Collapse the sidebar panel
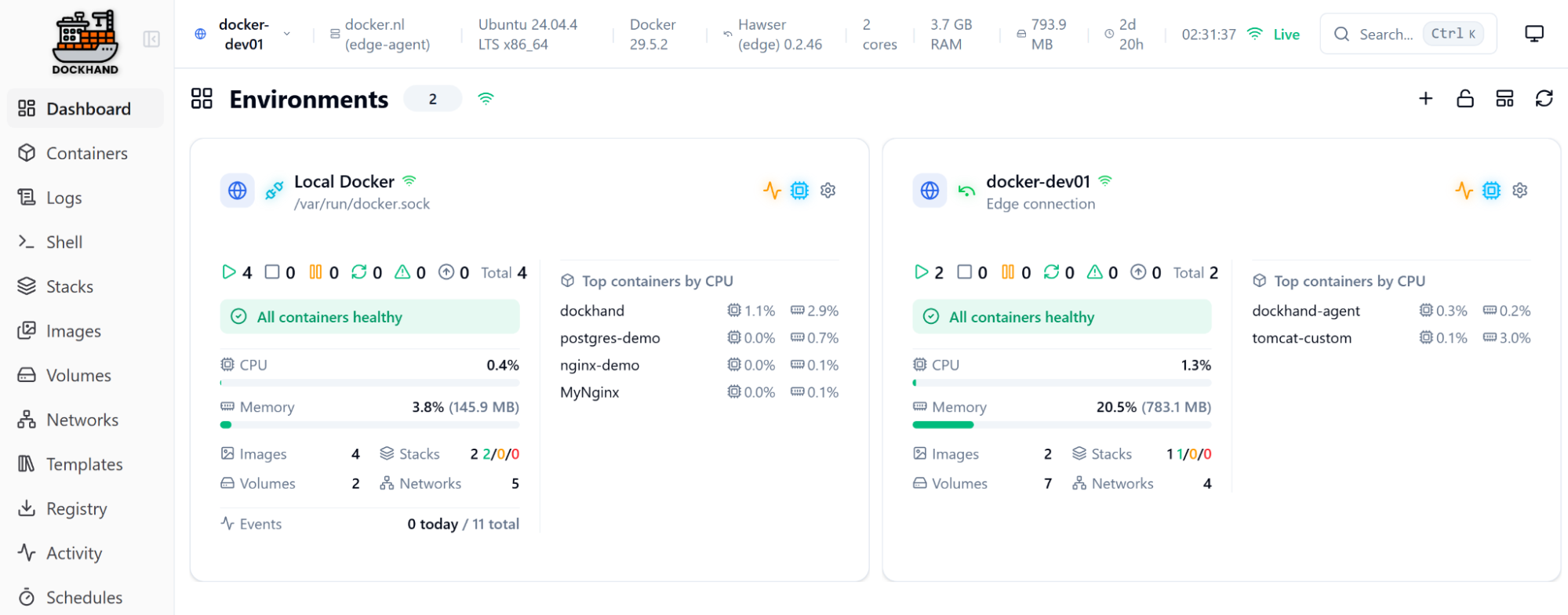 tap(151, 39)
